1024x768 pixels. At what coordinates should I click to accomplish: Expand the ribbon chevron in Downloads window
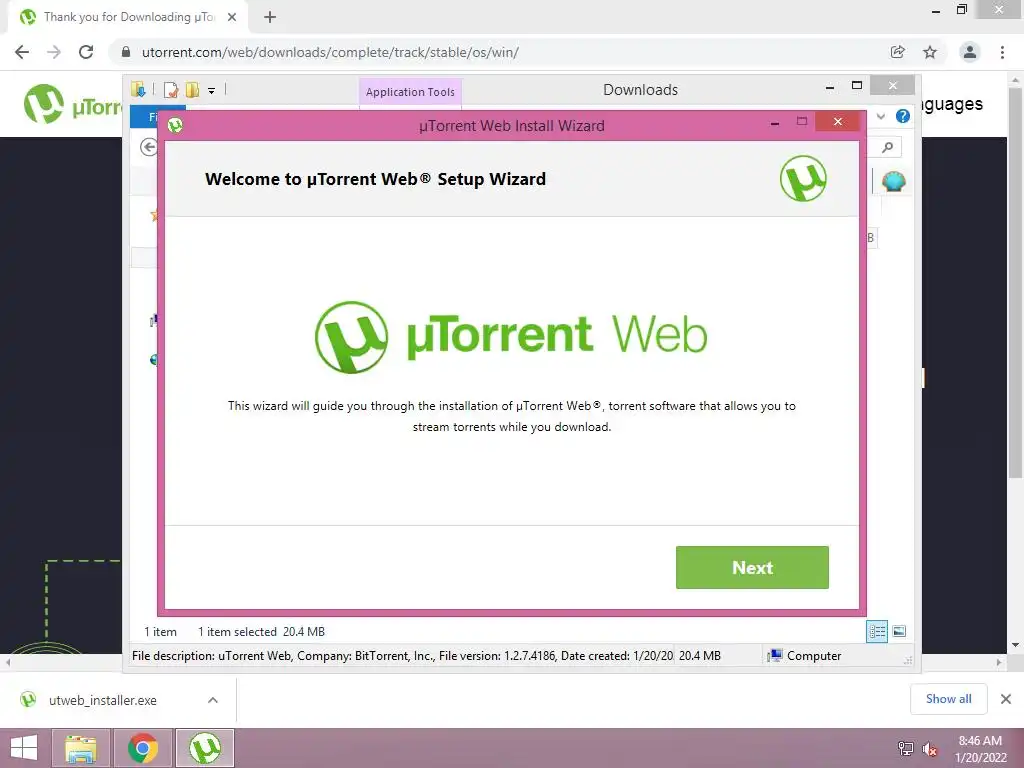(x=881, y=116)
